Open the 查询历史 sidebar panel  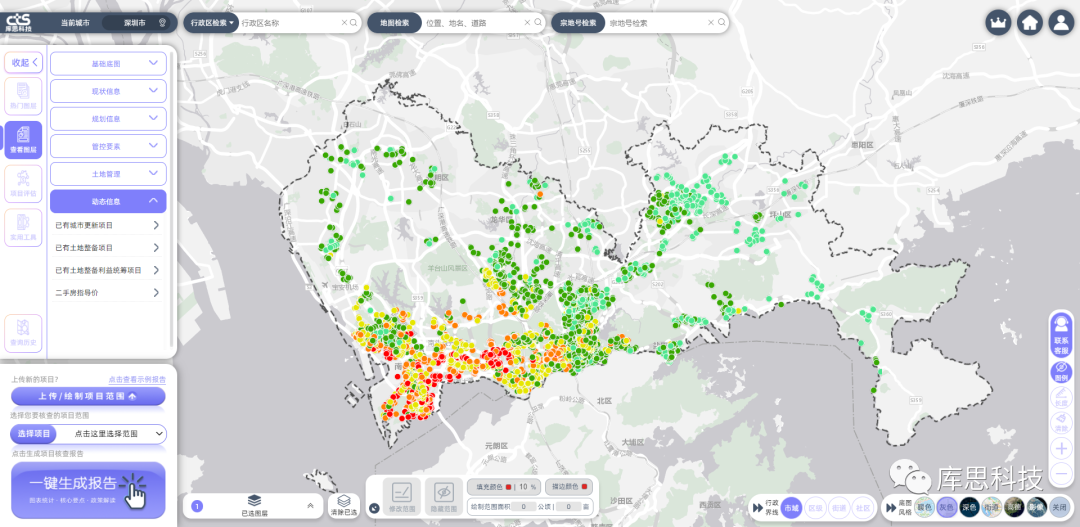point(23,333)
